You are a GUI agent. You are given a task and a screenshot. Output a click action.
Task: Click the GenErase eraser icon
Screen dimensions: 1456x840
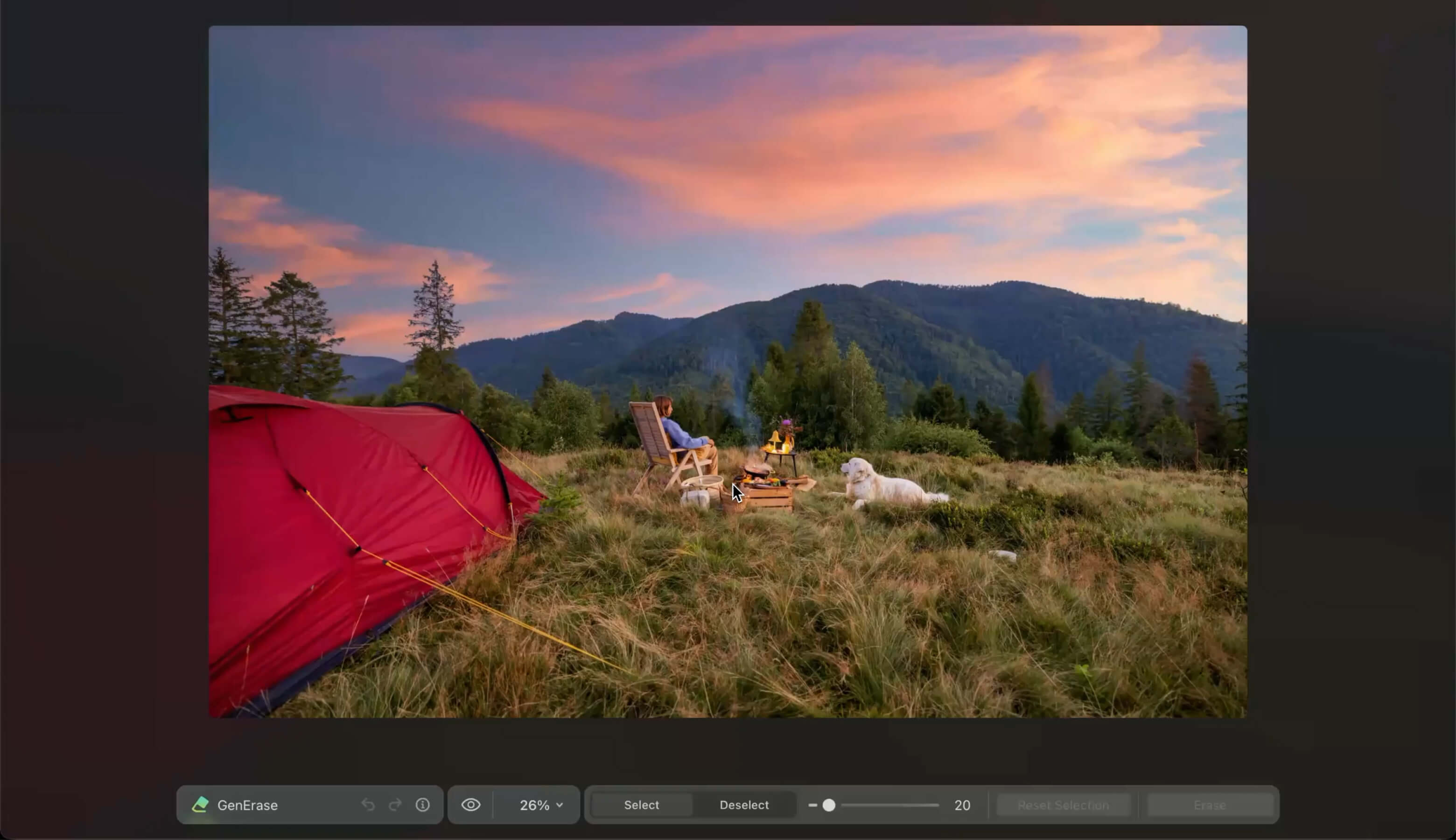200,805
